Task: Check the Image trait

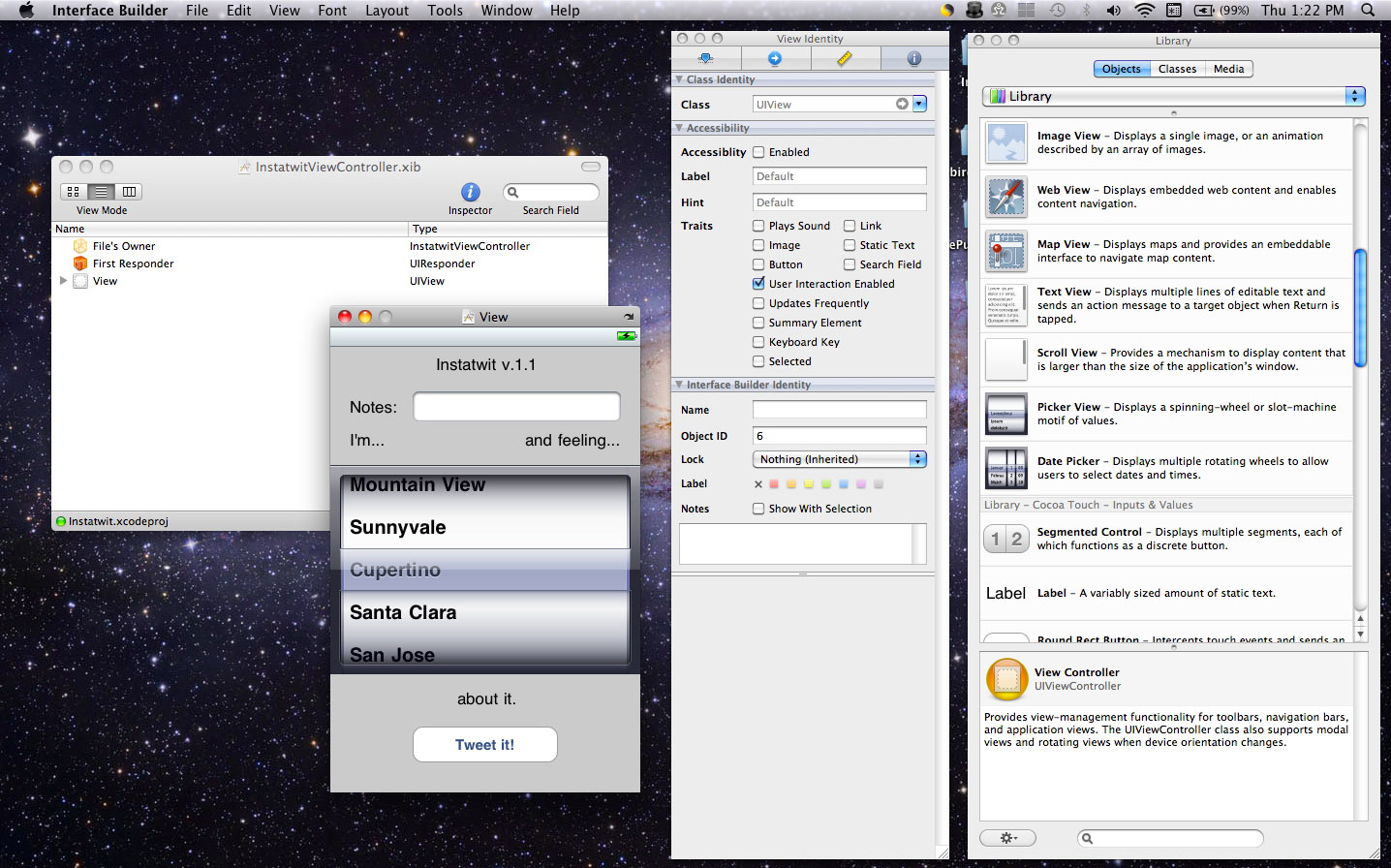Action: (x=758, y=245)
